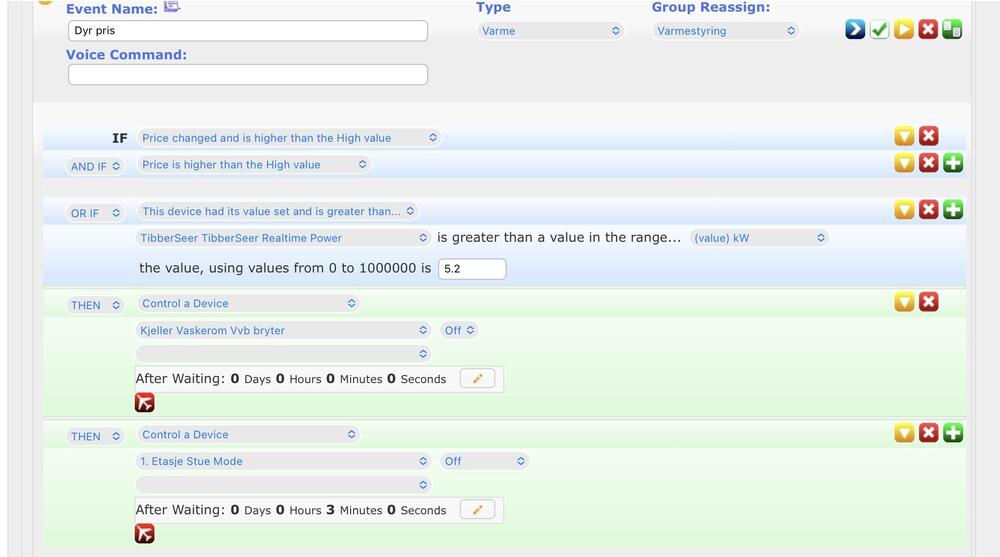
Task: Run the event with yellow play icon
Action: point(904,30)
